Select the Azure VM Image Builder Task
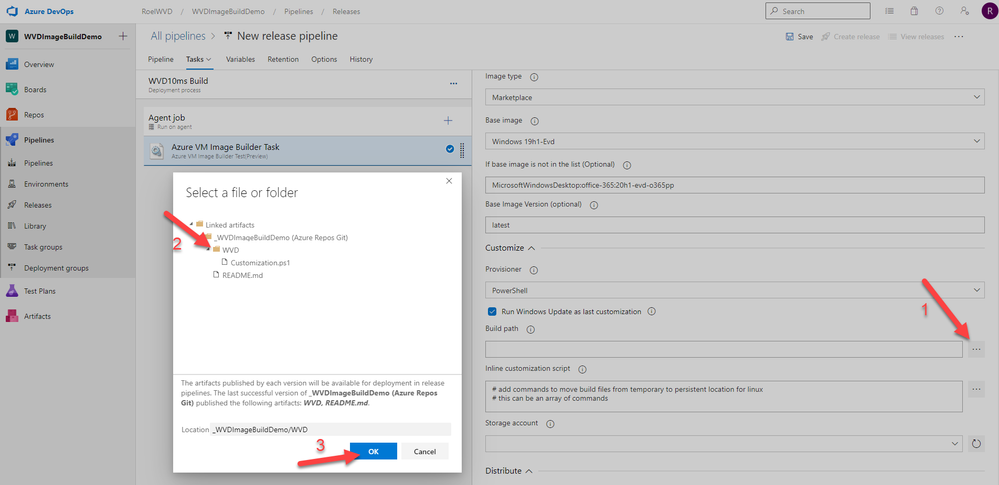 point(308,150)
